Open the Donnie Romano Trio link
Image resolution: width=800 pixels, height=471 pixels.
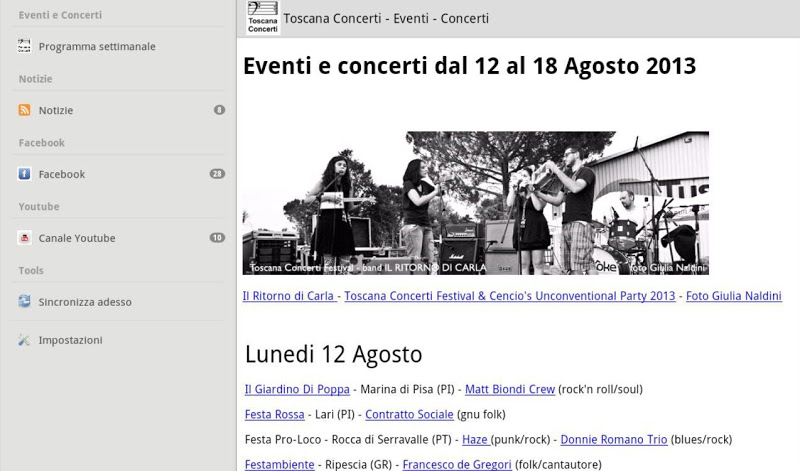(x=614, y=439)
